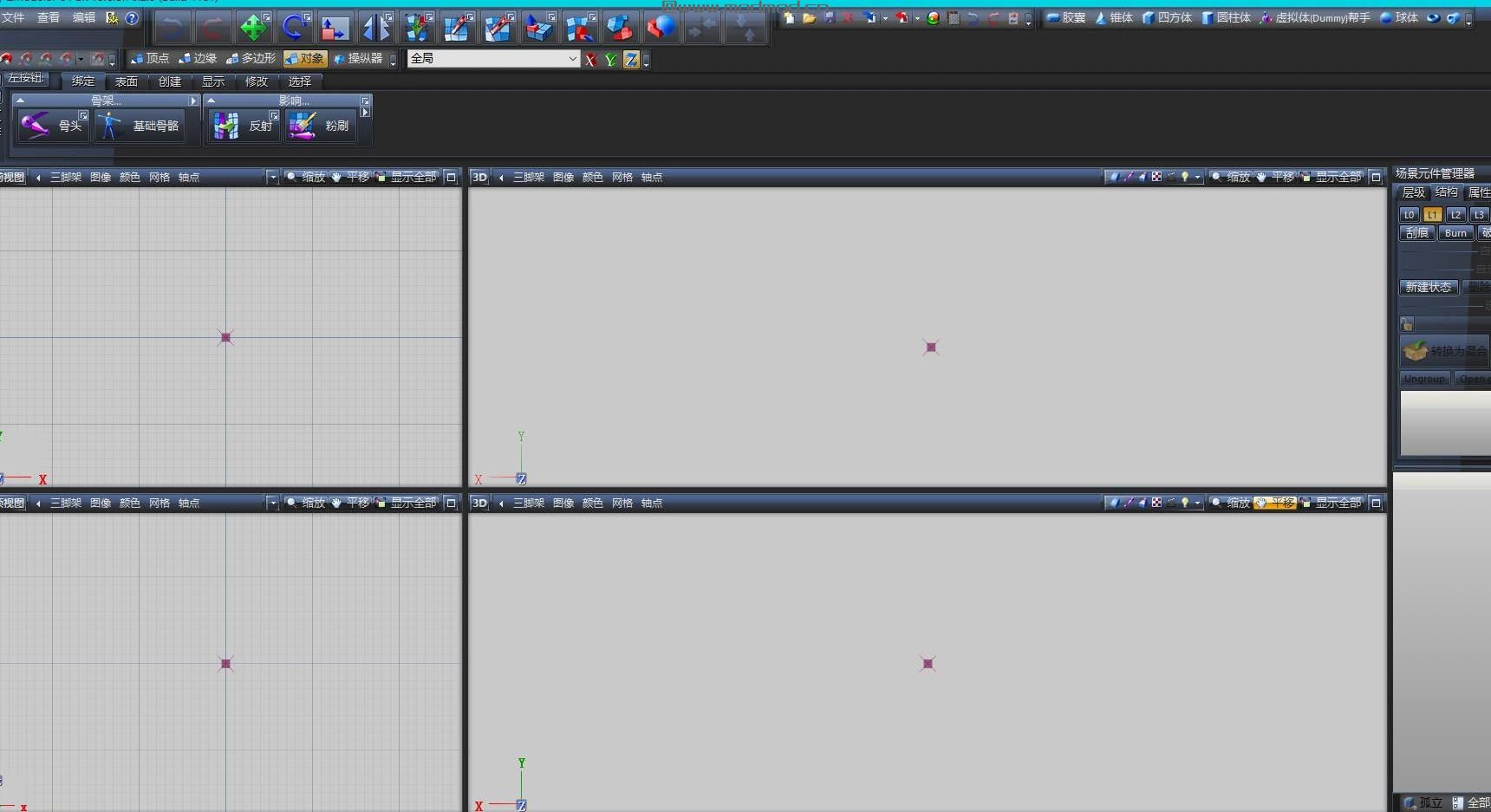Screen dimensions: 1491x812
Task: Click the Ungroup button
Action: click(x=1424, y=379)
